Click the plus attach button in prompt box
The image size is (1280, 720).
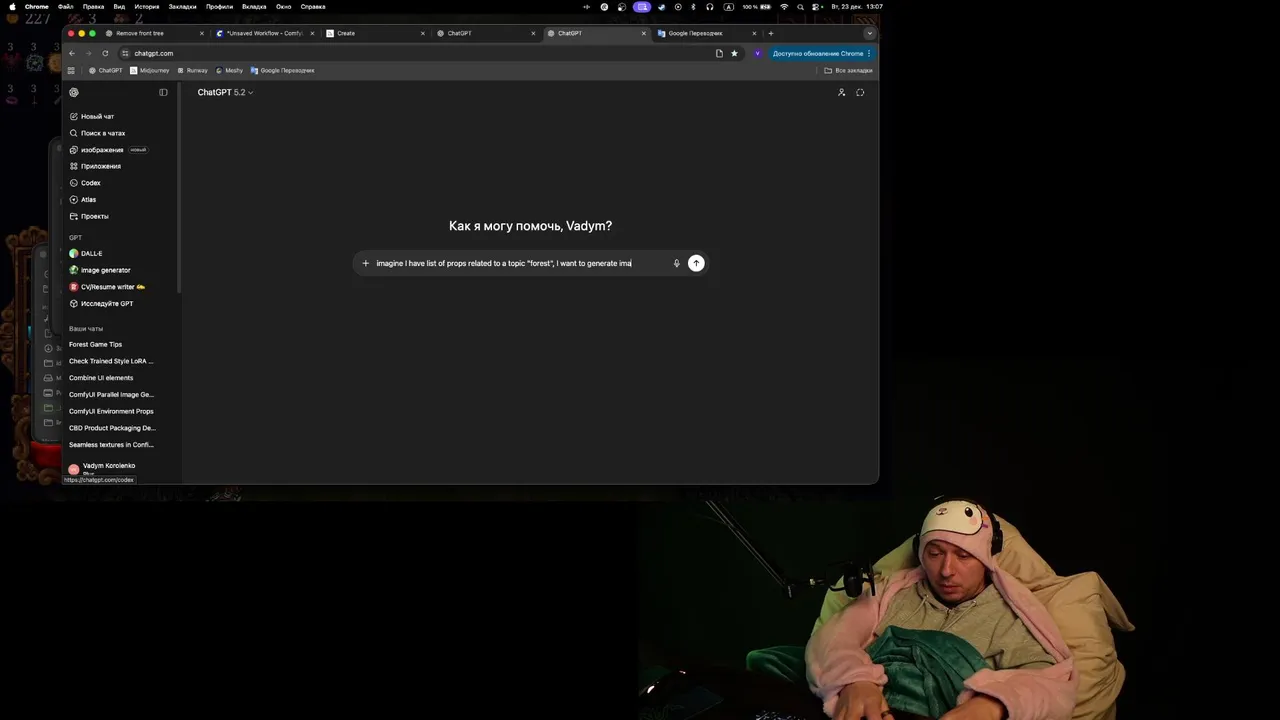pyautogui.click(x=365, y=263)
